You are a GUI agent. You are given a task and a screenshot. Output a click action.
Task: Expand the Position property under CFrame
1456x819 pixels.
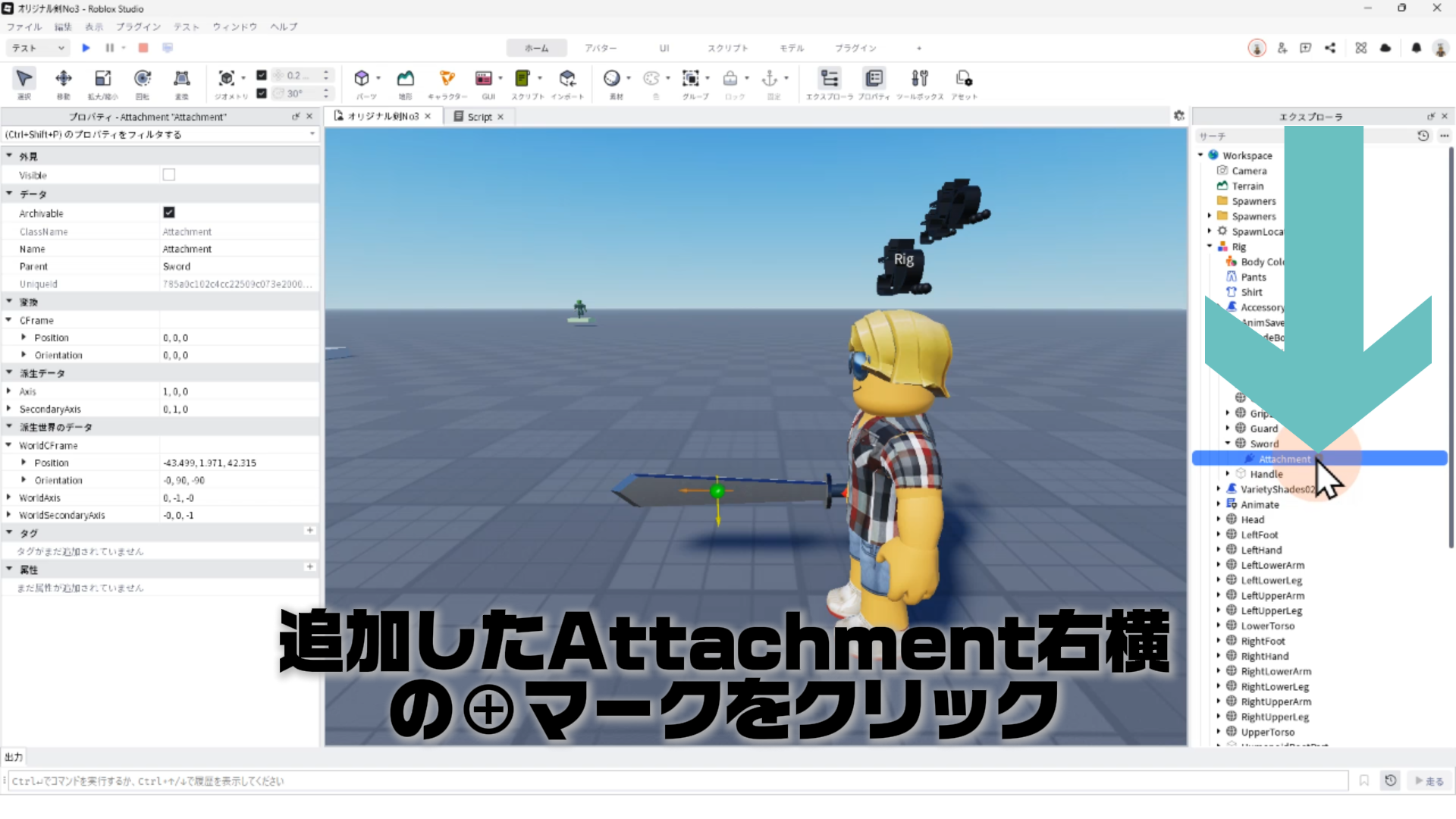24,337
